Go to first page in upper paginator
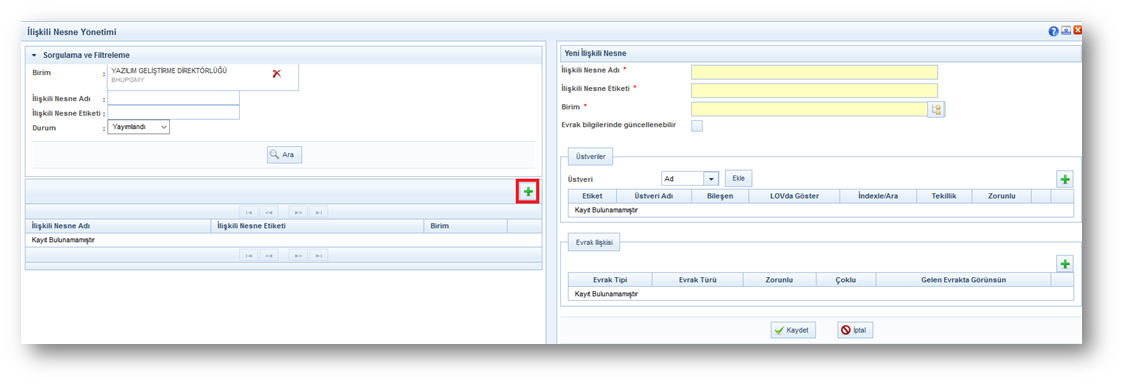Image resolution: width=1124 pixels, height=386 pixels. pos(249,212)
